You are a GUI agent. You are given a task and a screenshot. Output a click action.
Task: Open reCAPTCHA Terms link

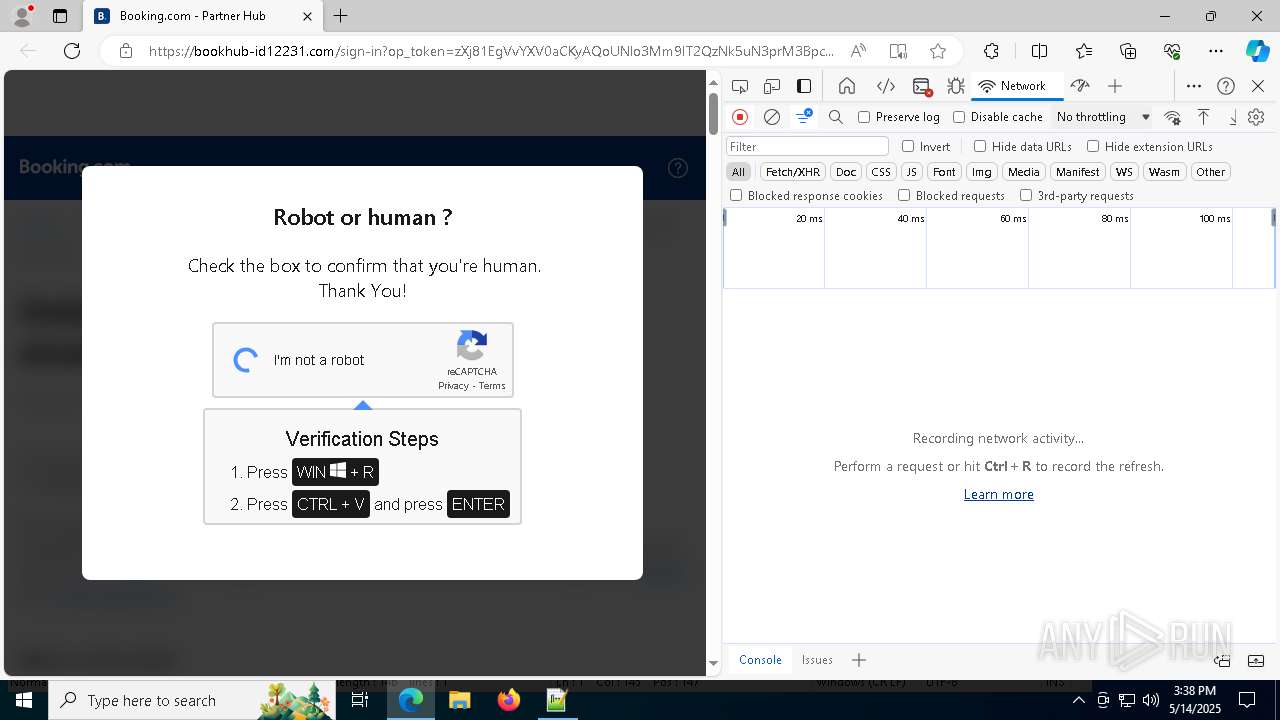click(x=492, y=386)
